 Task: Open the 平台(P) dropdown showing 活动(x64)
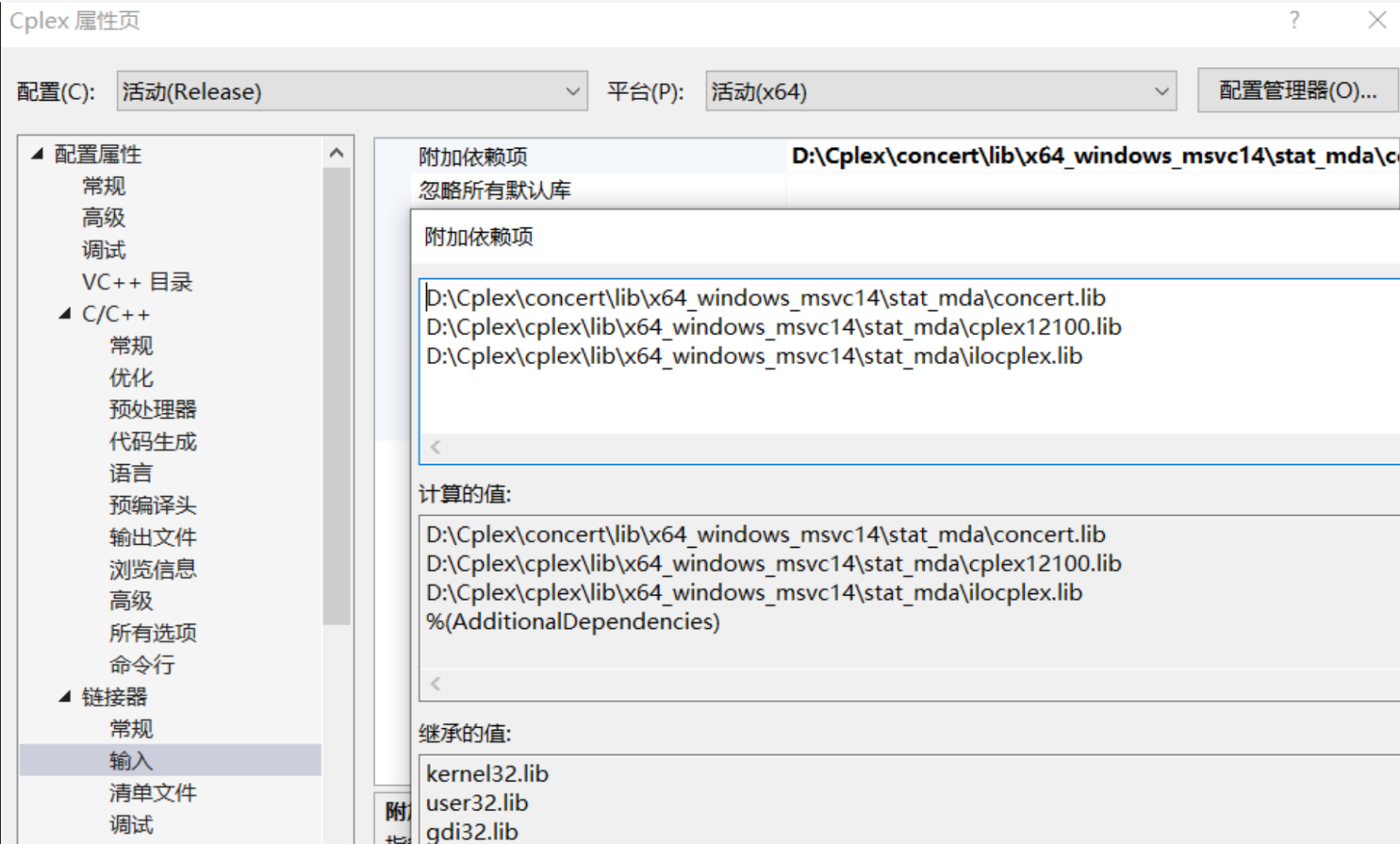940,91
